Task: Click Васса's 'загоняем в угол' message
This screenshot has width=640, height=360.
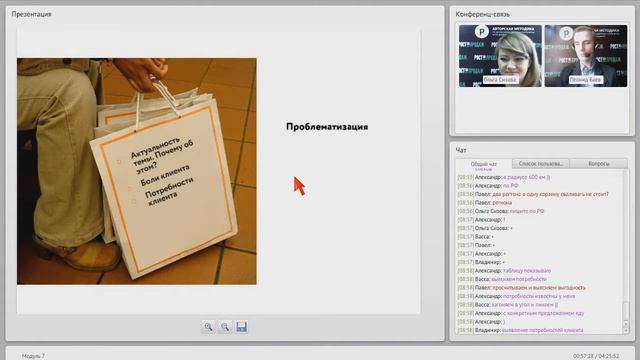Action: [x=508, y=304]
